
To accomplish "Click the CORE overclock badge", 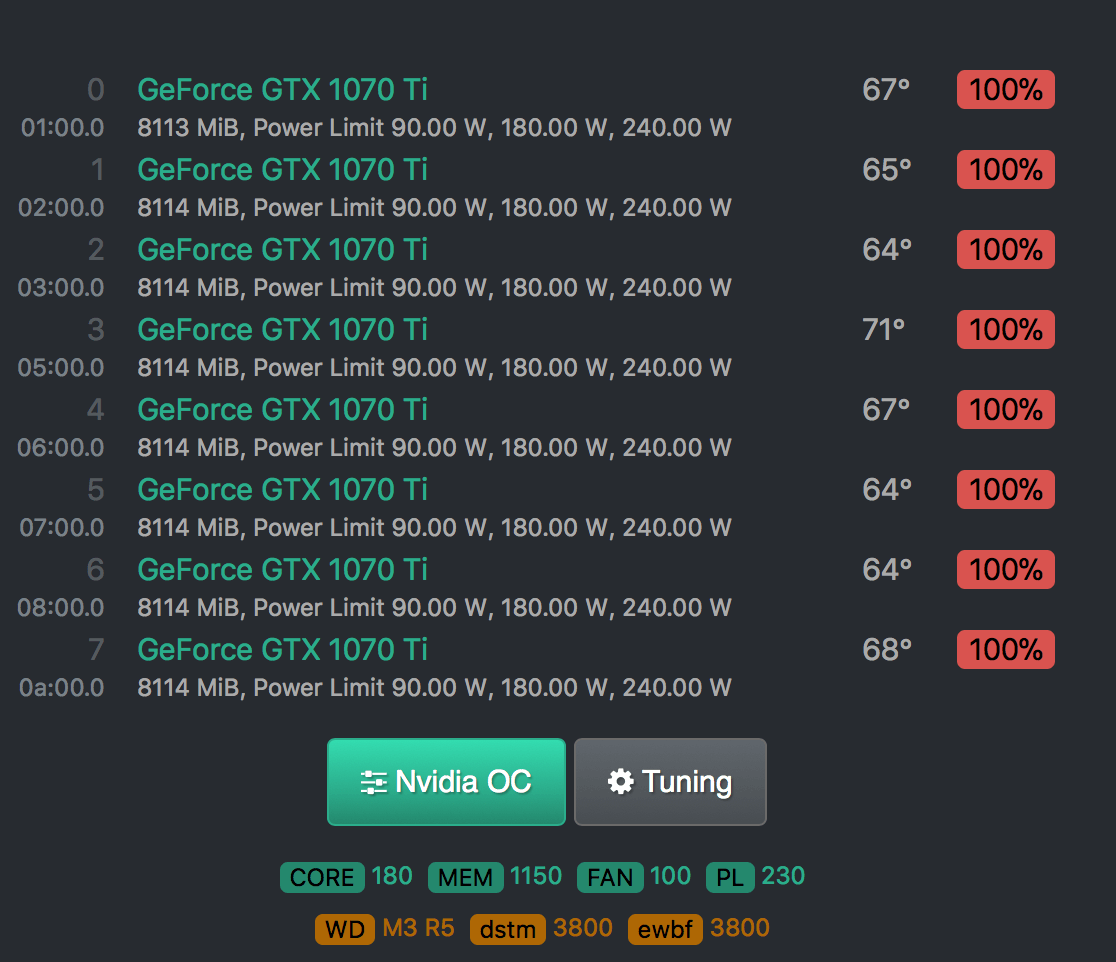I will pos(322,878).
